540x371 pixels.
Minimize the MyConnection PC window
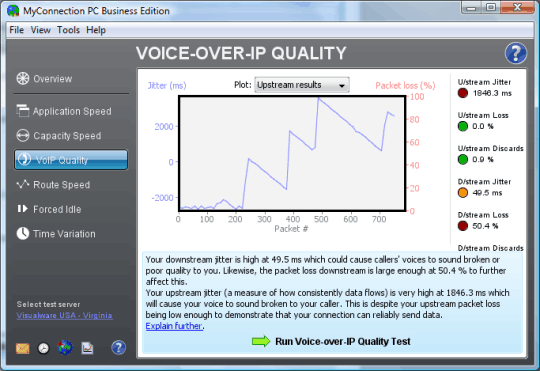click(x=472, y=7)
